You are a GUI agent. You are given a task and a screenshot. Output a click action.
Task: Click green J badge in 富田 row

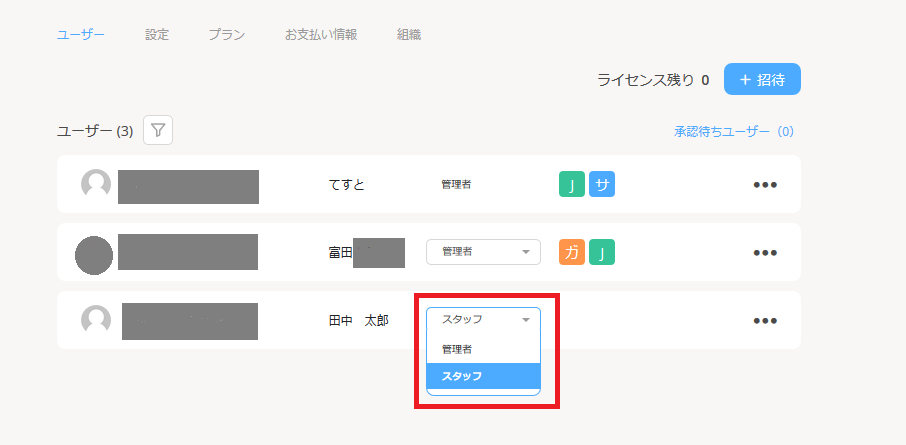[x=602, y=252]
